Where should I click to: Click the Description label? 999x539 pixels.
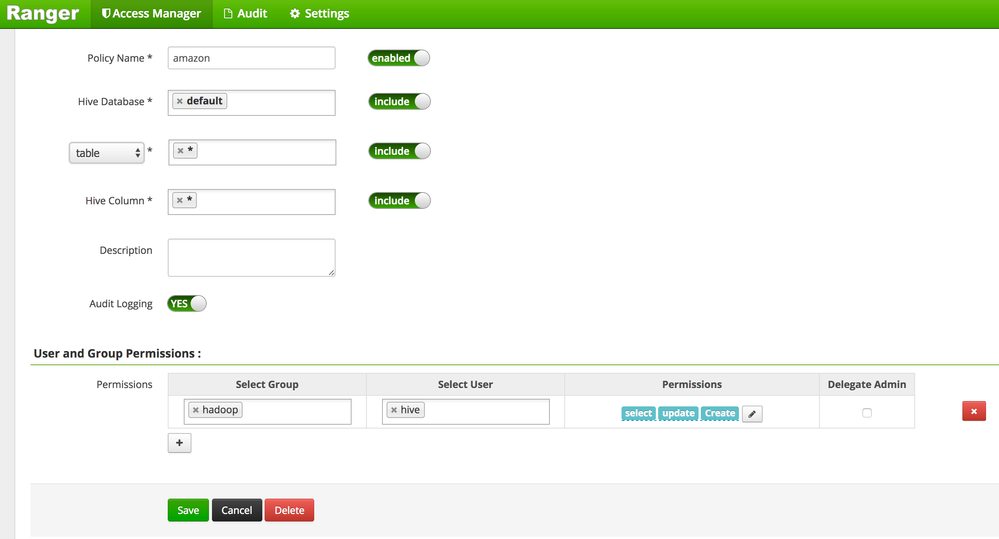pyautogui.click(x=126, y=250)
